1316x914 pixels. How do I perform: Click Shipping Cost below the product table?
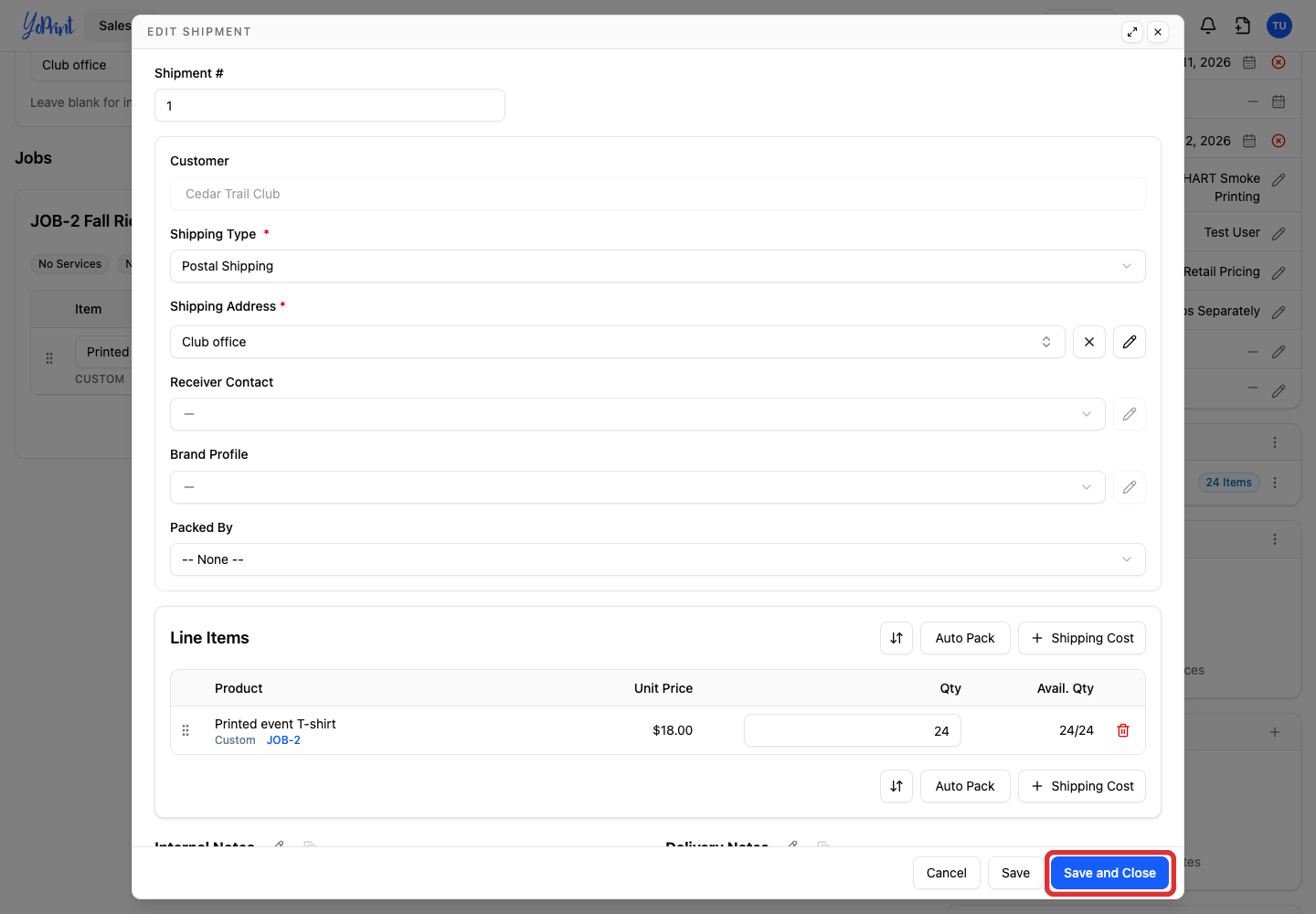pyautogui.click(x=1082, y=786)
